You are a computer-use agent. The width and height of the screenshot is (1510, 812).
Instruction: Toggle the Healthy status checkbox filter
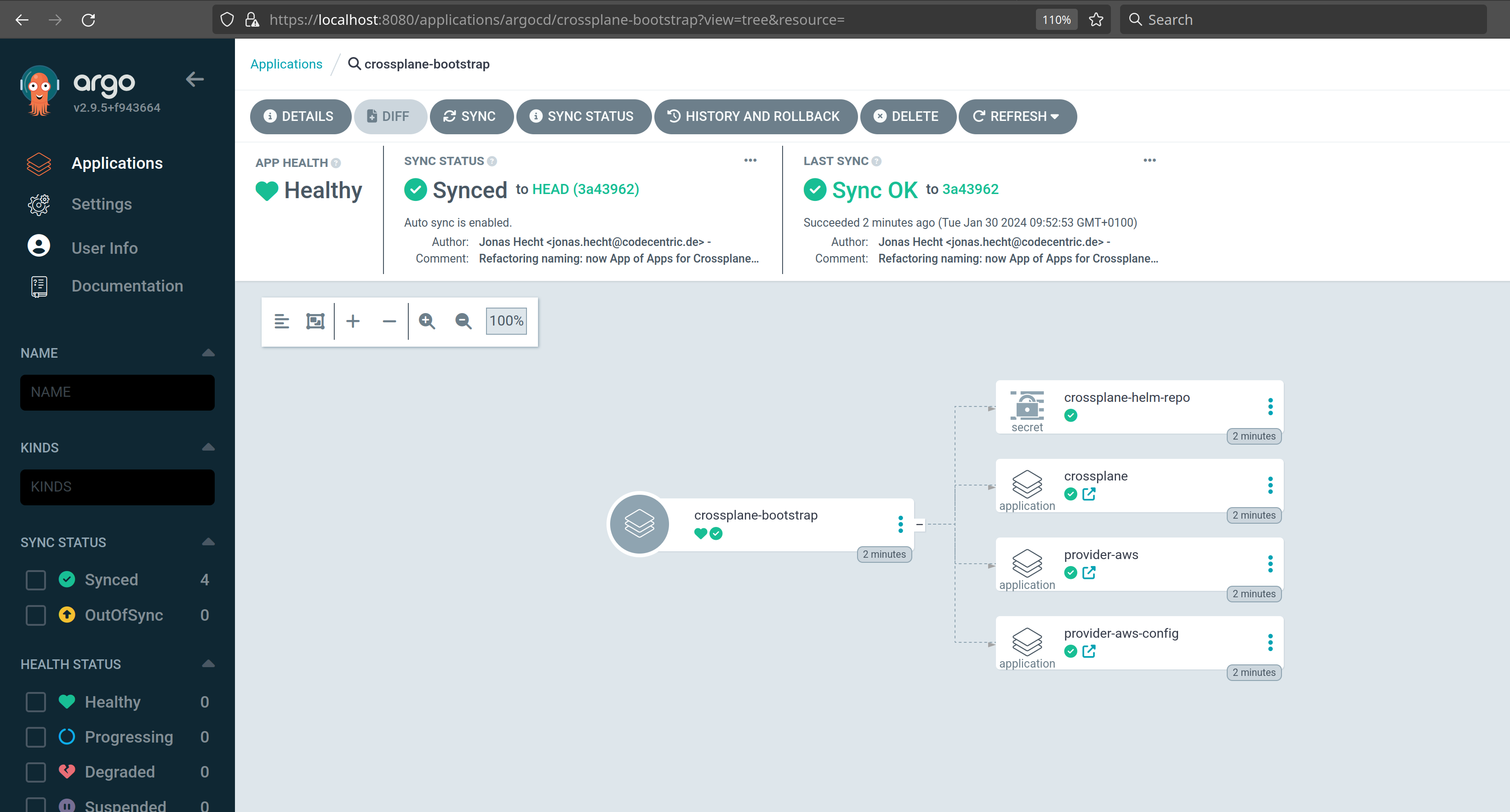pos(35,701)
